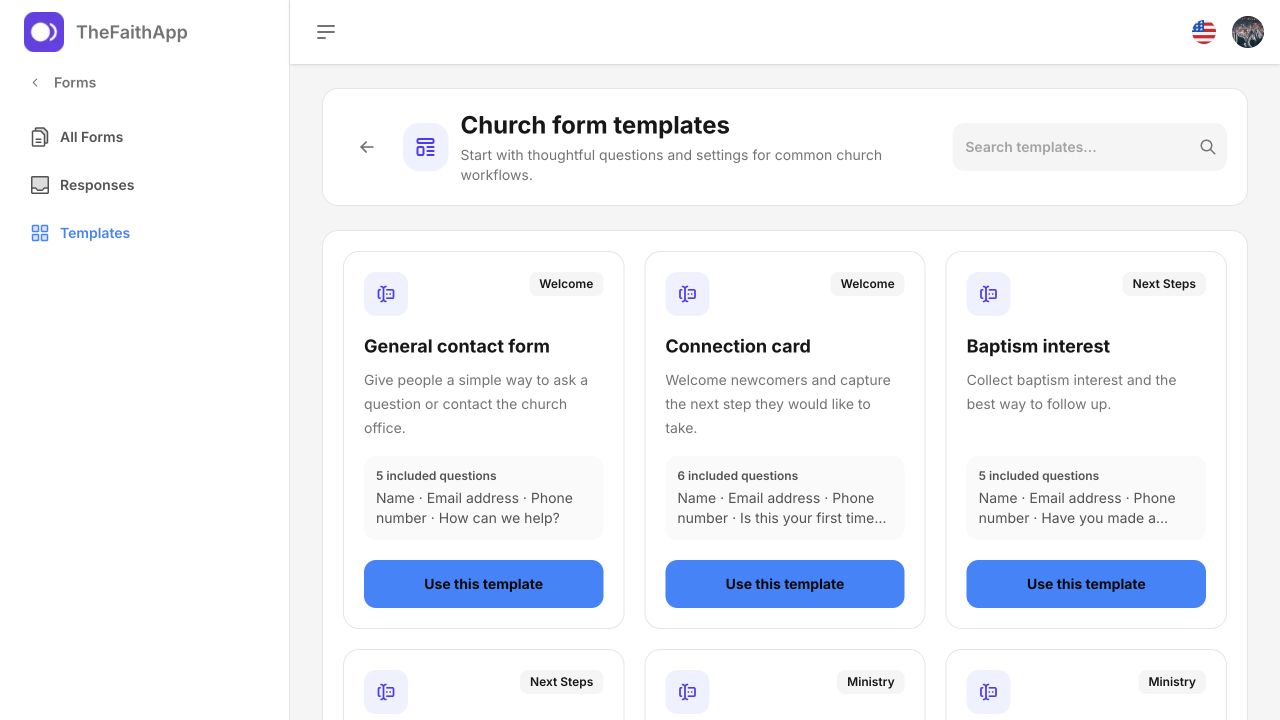Open the US flag language selector
Screen dimensions: 1280x720
tap(1204, 32)
